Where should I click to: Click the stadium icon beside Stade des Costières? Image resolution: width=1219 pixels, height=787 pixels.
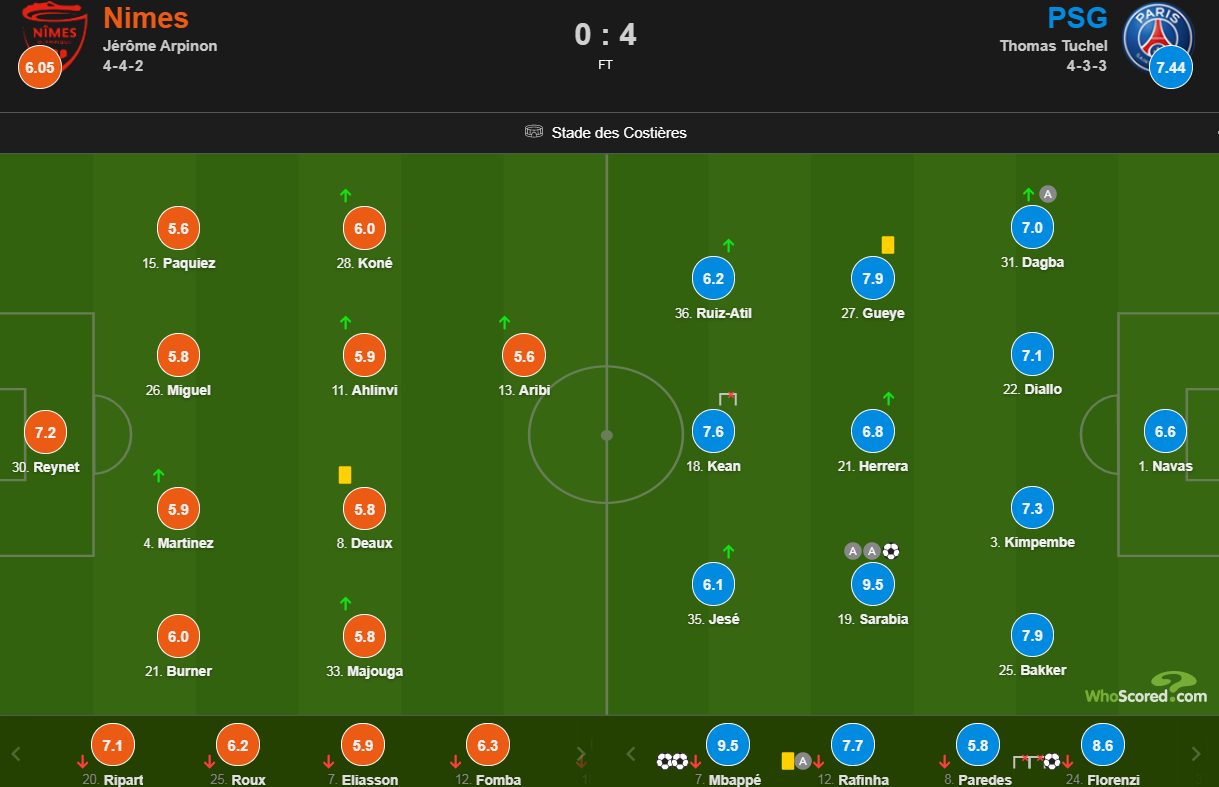(x=534, y=132)
